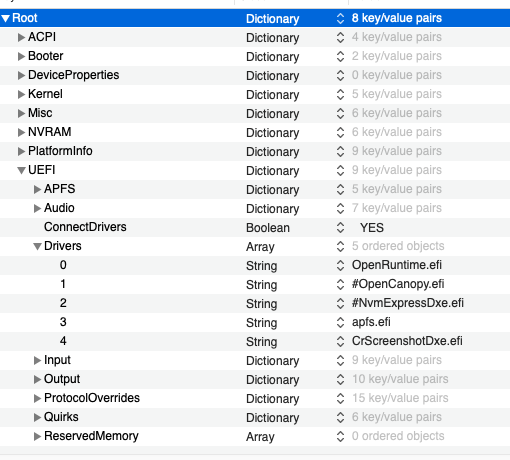Screen dimensions: 510x460
Task: Open type stepper for #NvmExpressDxe.efi row
Action: click(x=340, y=303)
